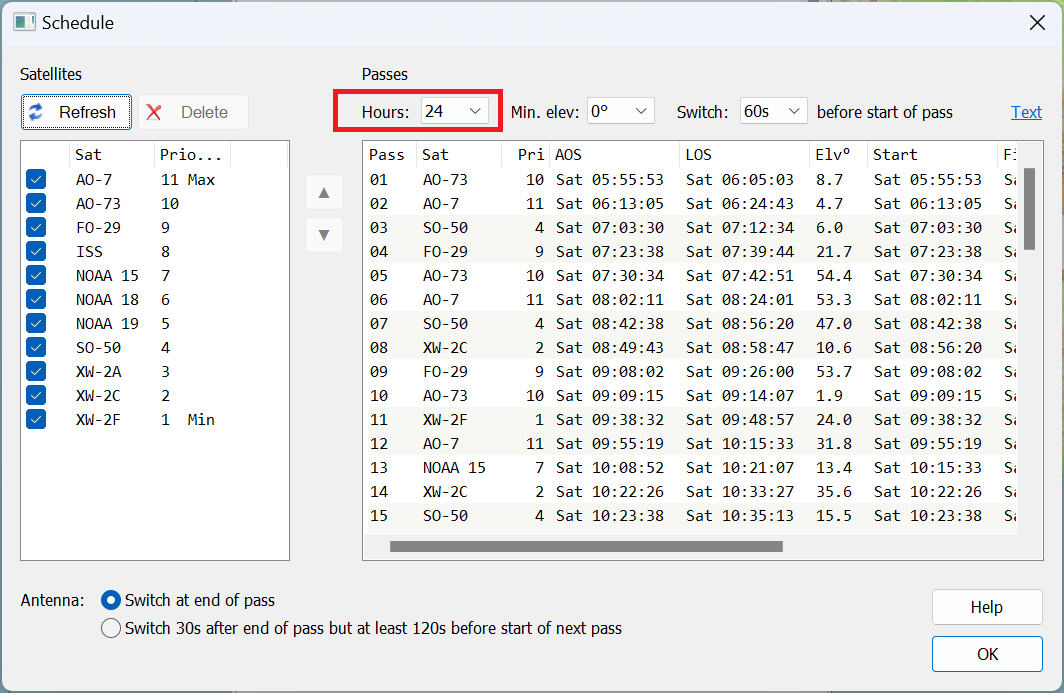Viewport: 1064px width, 693px height.
Task: Choose 'Switch 30s after end of pass' option
Action: pos(112,629)
